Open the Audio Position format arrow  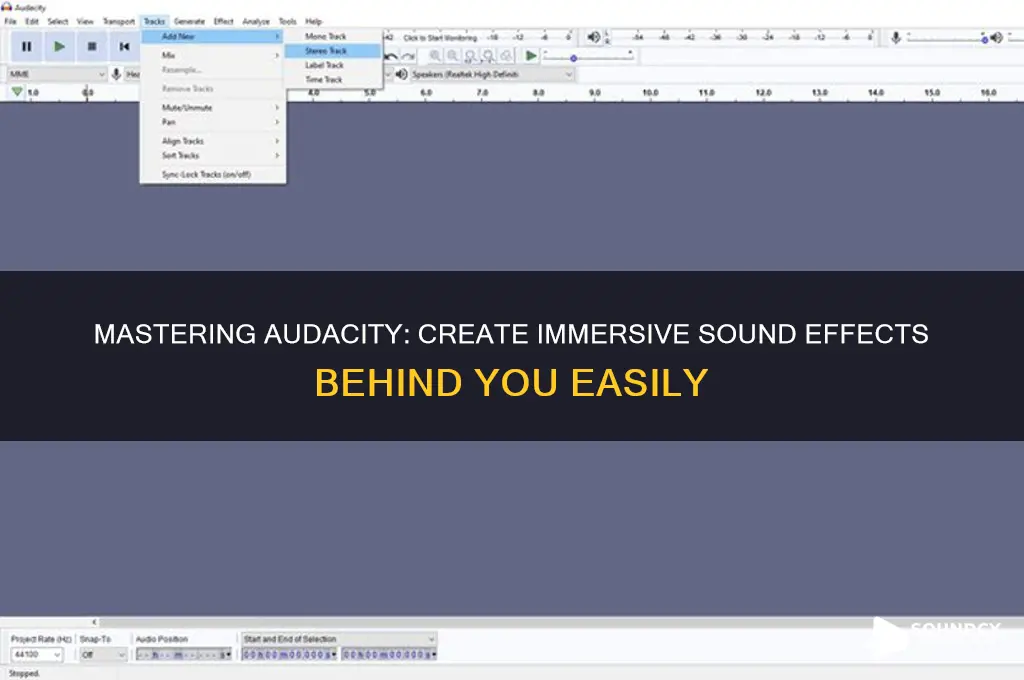click(x=228, y=654)
